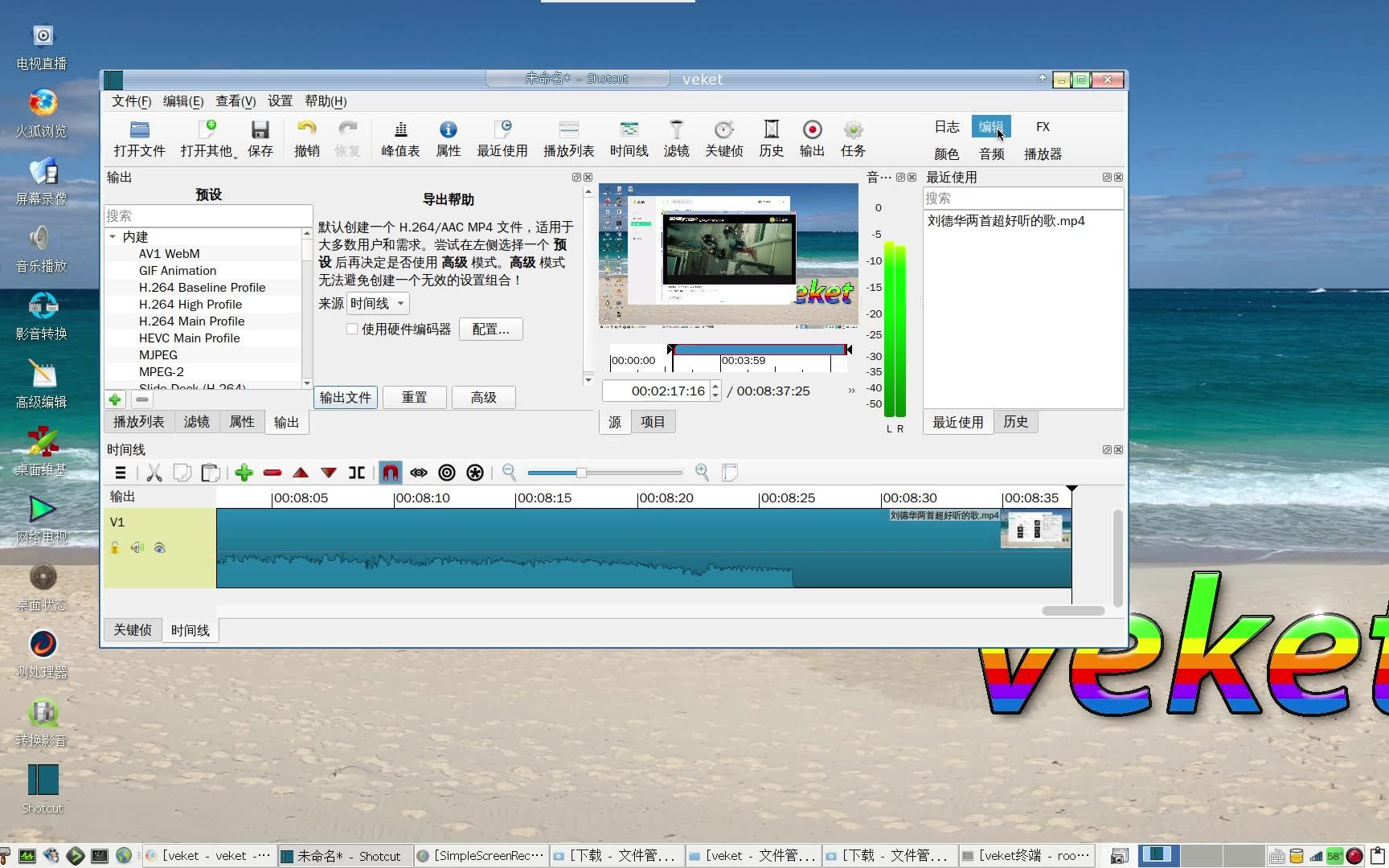Image resolution: width=1389 pixels, height=868 pixels.
Task: Click the 高级 button
Action: 484,397
